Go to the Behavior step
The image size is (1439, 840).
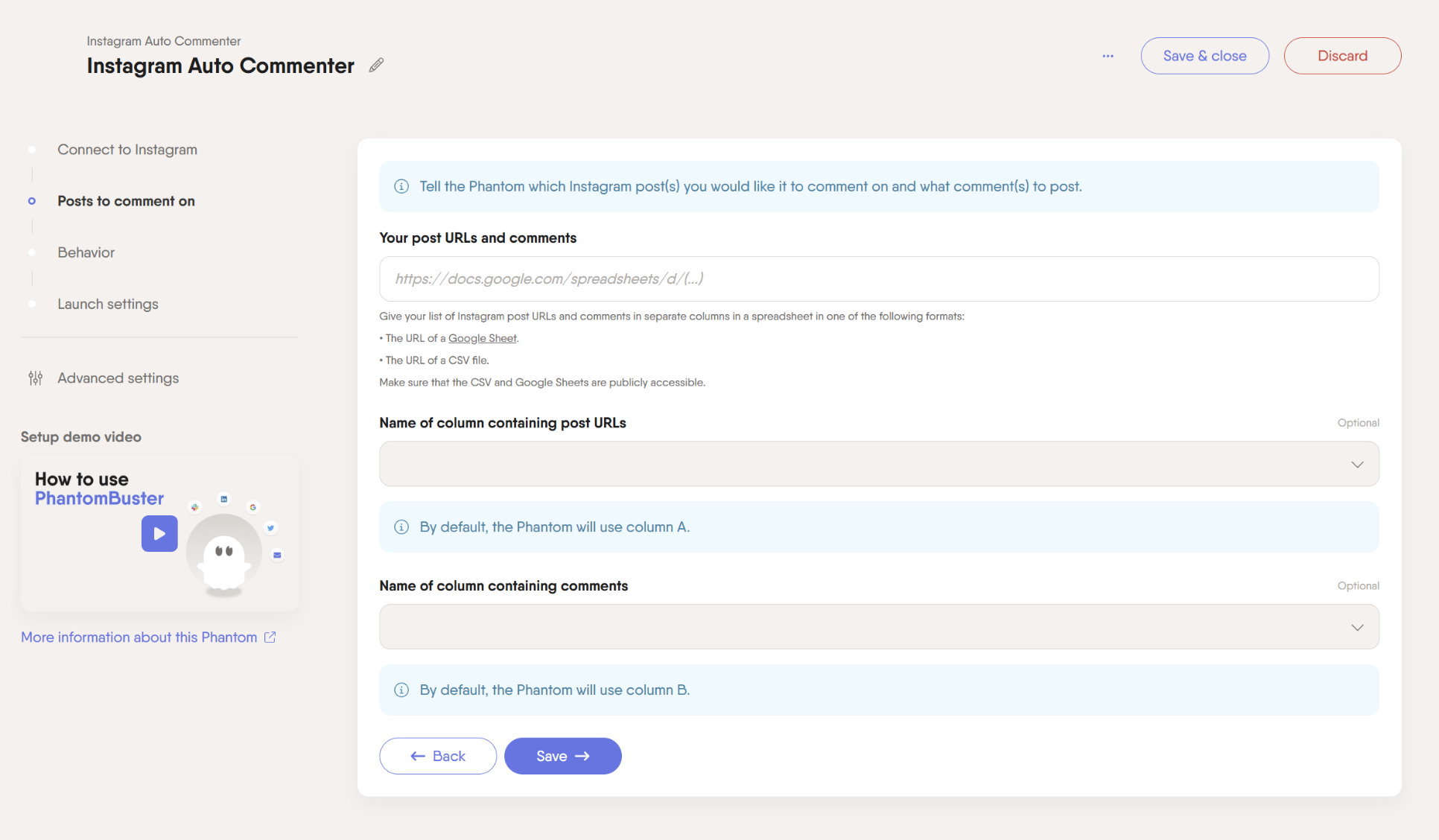[x=86, y=252]
